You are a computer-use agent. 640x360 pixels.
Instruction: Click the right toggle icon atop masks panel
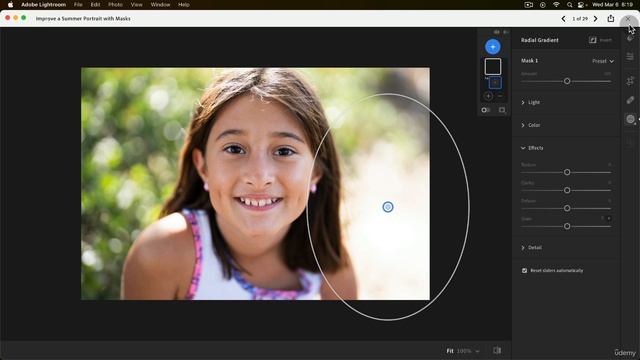(506, 32)
